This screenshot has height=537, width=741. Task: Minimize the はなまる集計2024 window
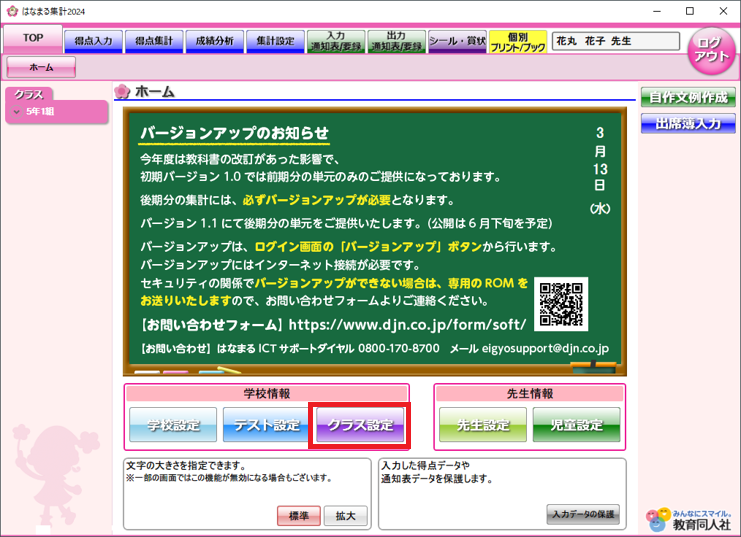coord(657,11)
